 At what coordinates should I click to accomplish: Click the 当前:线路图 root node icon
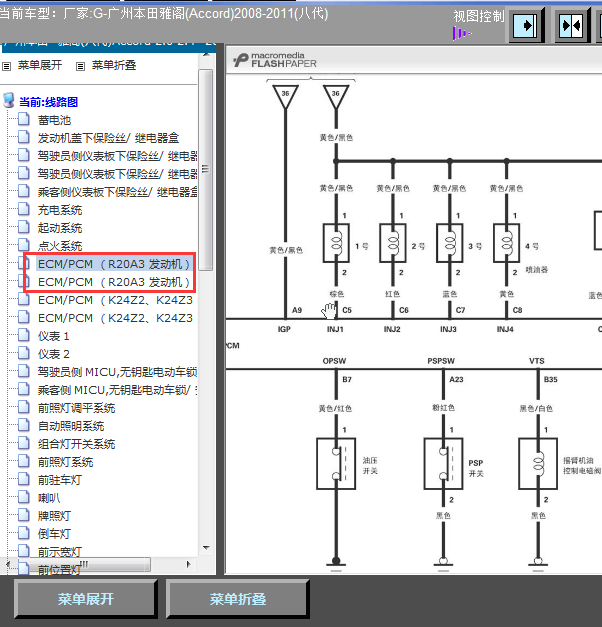click(9, 101)
